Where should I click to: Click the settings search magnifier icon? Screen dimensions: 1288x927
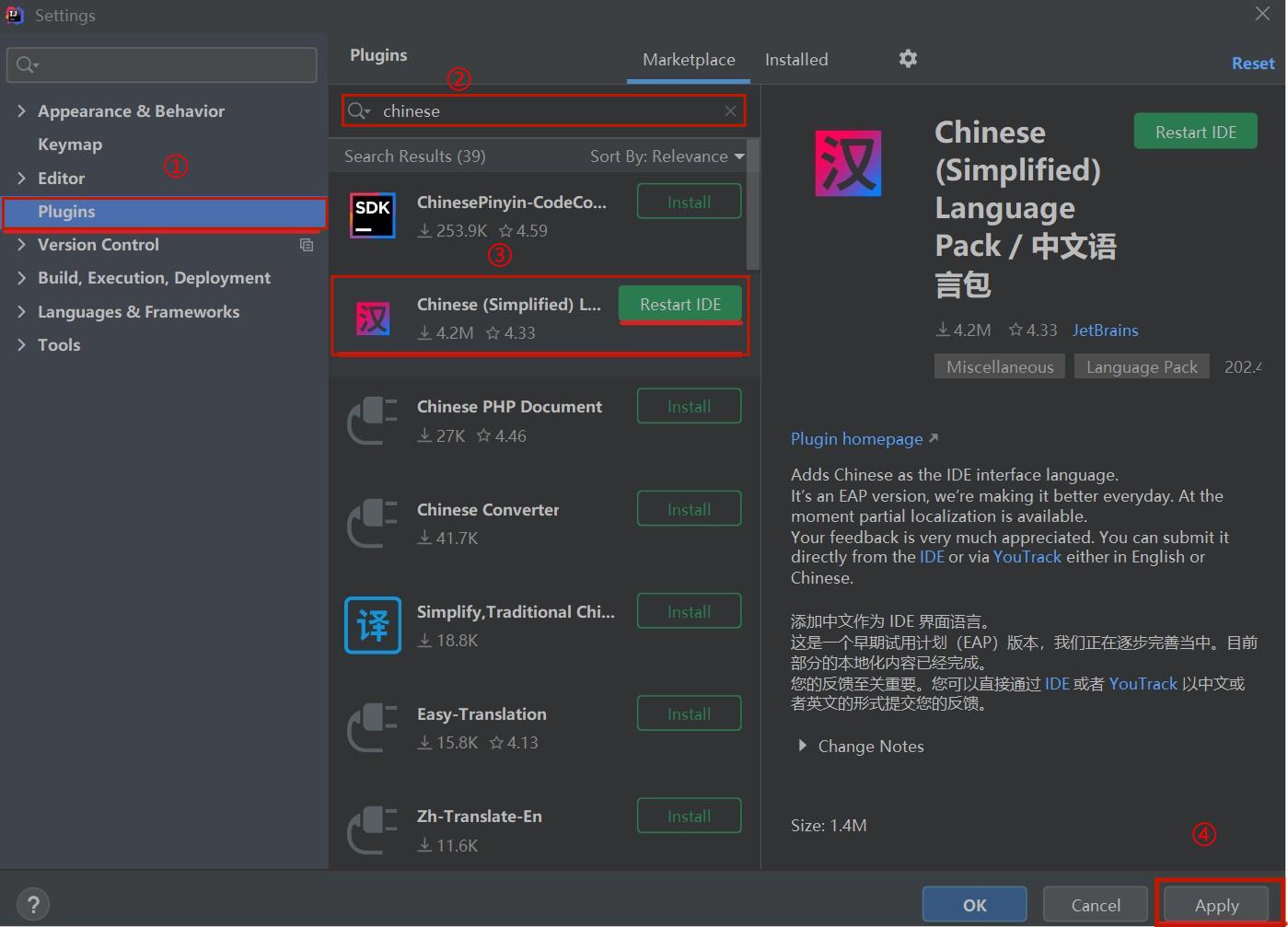[27, 64]
